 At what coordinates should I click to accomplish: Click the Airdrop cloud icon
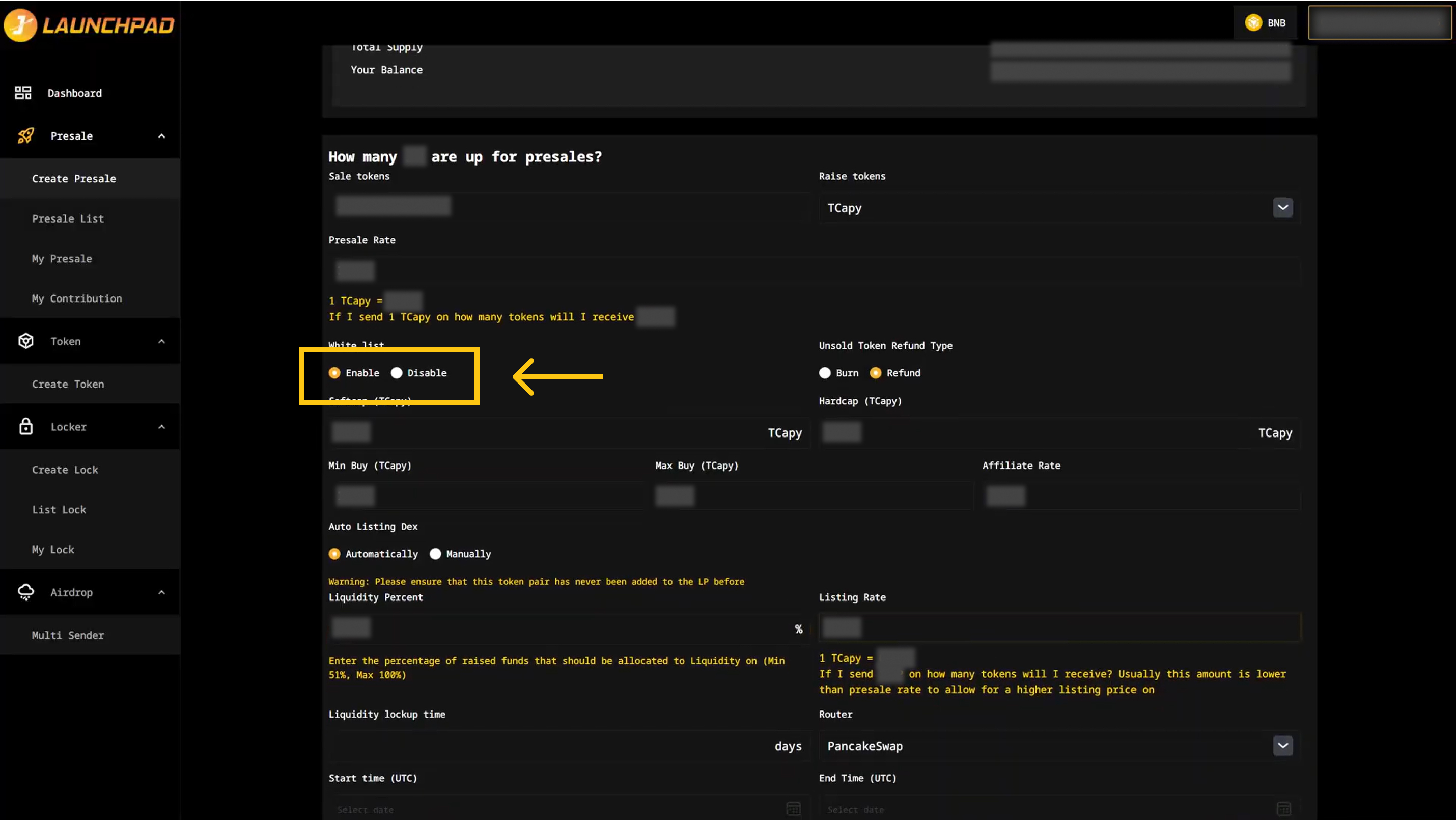tap(26, 592)
